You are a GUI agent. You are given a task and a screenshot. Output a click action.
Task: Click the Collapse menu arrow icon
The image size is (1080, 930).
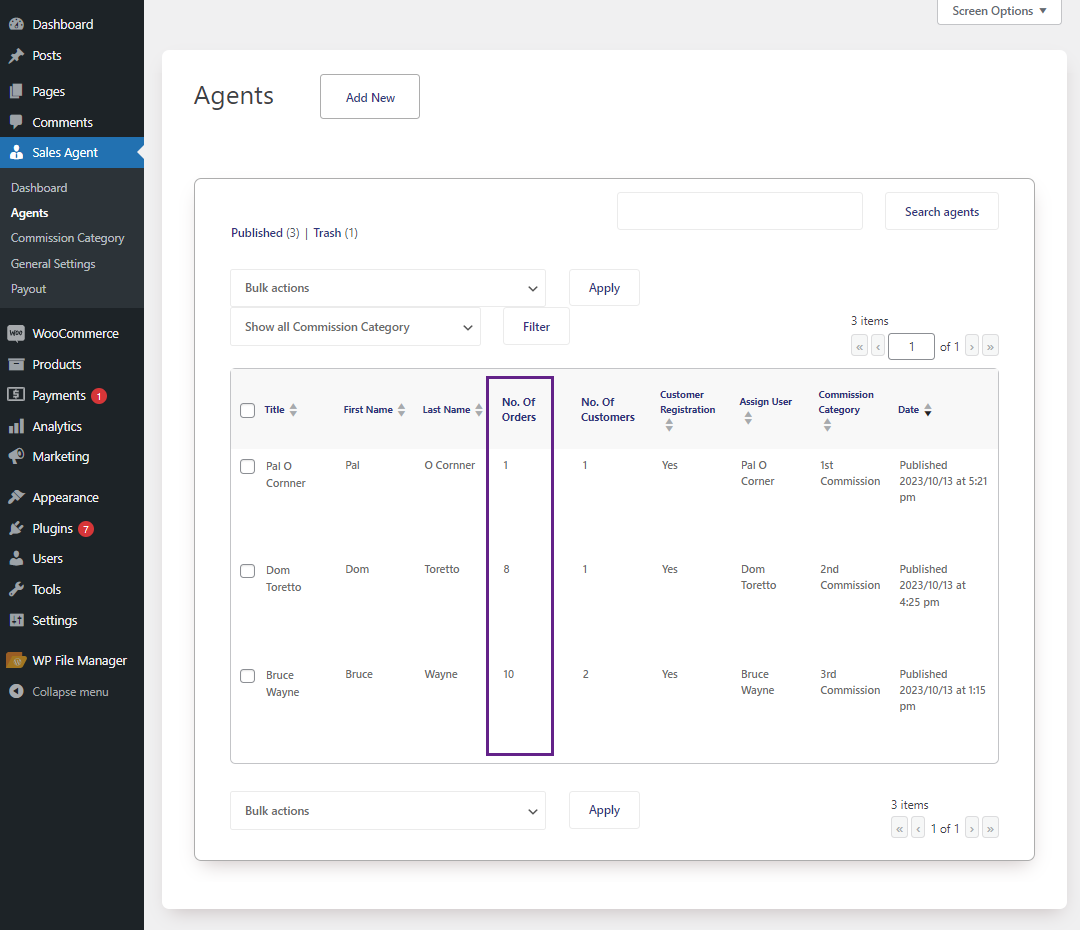pyautogui.click(x=16, y=691)
